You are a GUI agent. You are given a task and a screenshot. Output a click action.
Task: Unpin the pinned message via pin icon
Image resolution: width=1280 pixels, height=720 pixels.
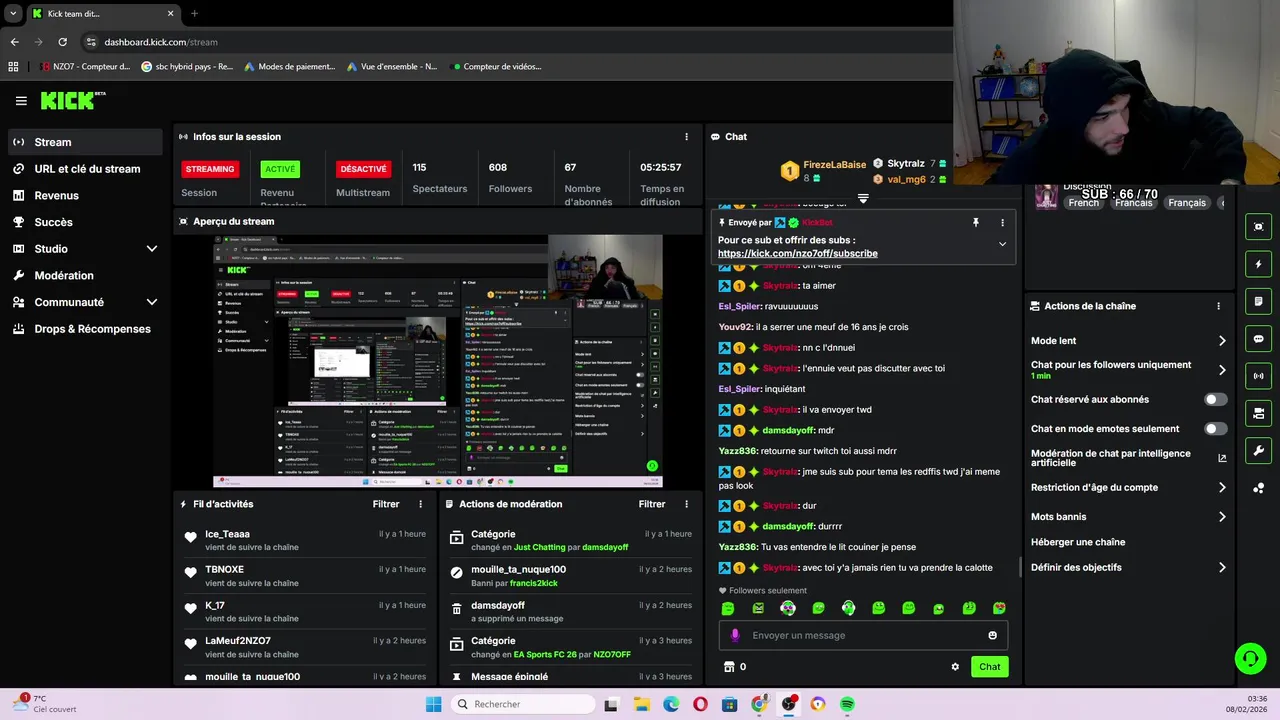point(976,223)
